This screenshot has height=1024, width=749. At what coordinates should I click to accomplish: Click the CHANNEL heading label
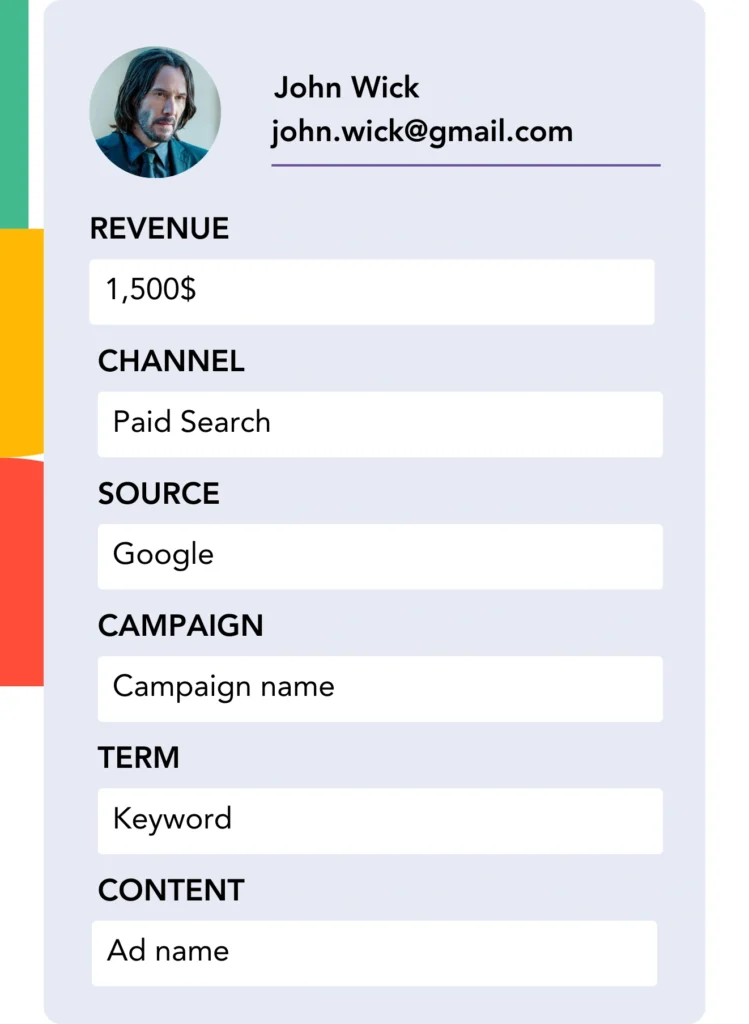coord(171,362)
